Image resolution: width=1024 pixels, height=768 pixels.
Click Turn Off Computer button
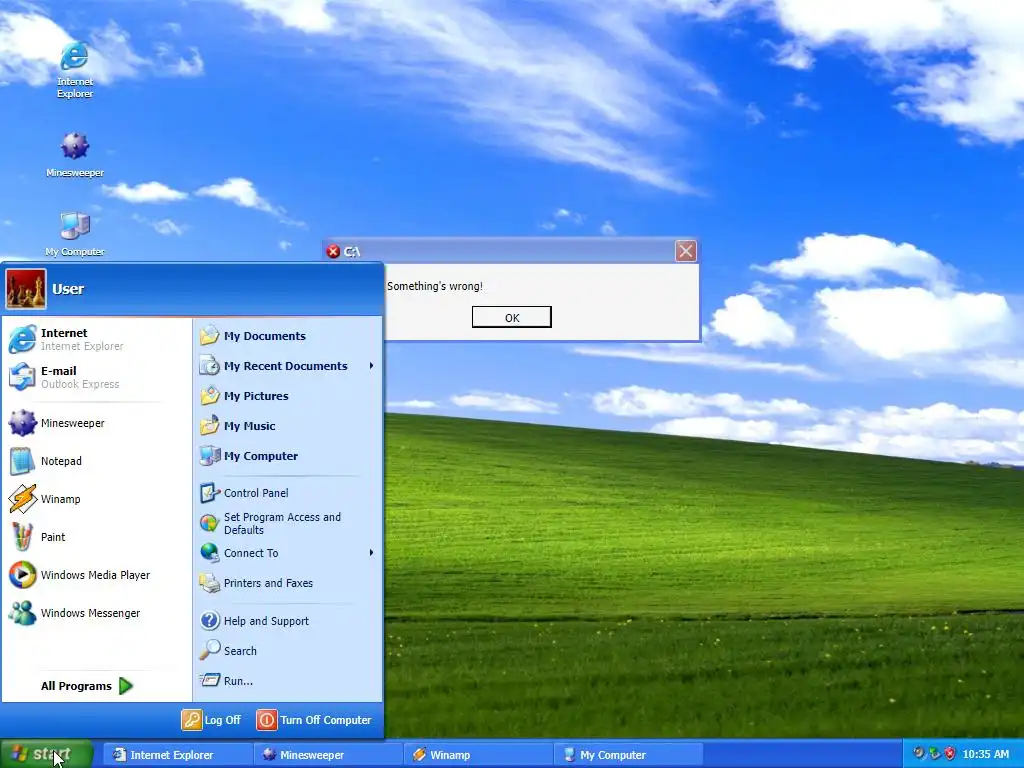(x=315, y=720)
